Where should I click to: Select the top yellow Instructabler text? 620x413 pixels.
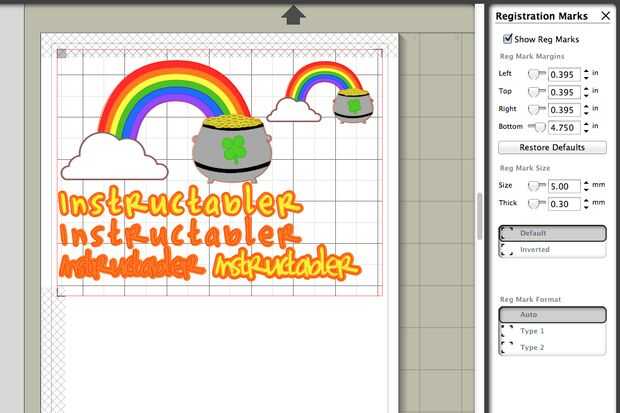180,201
